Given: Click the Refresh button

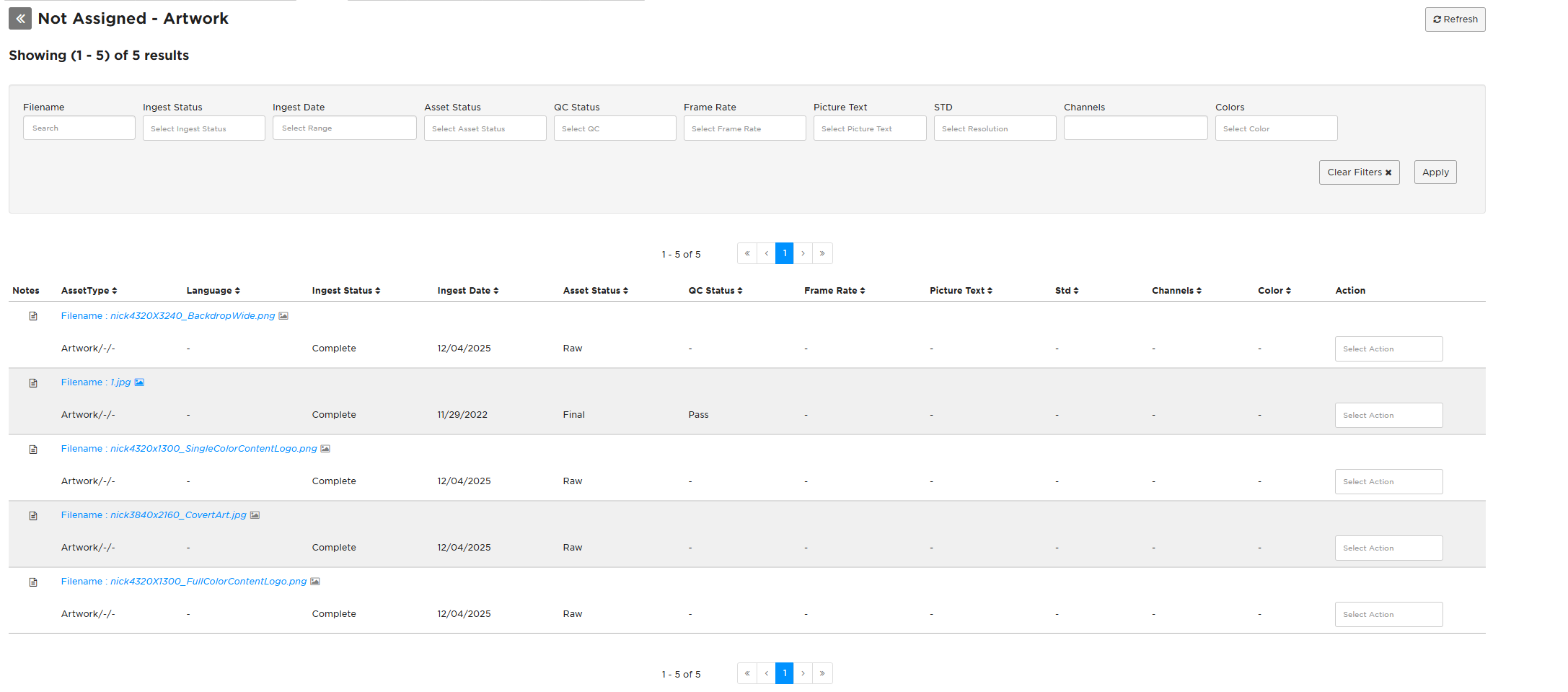Looking at the screenshot, I should (1455, 19).
